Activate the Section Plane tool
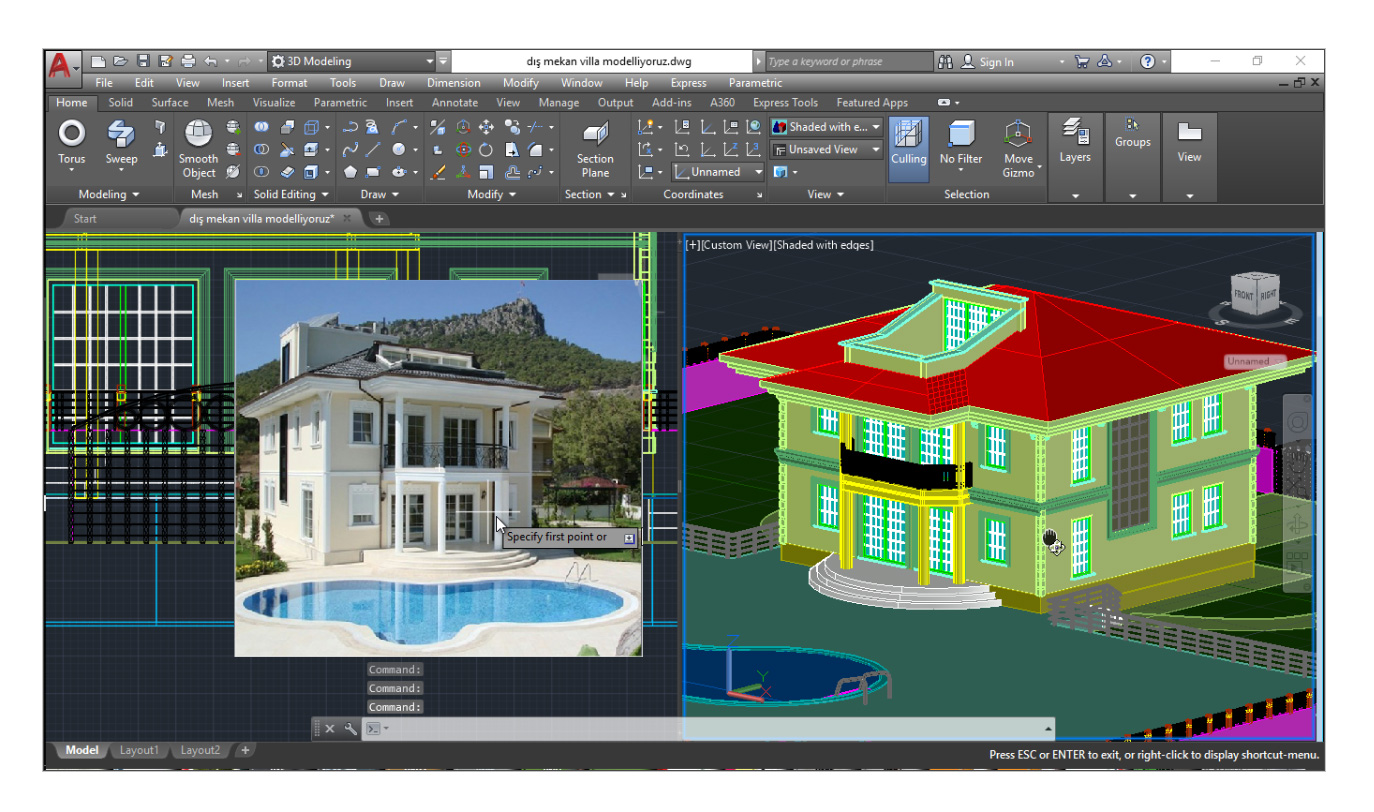 (x=594, y=143)
